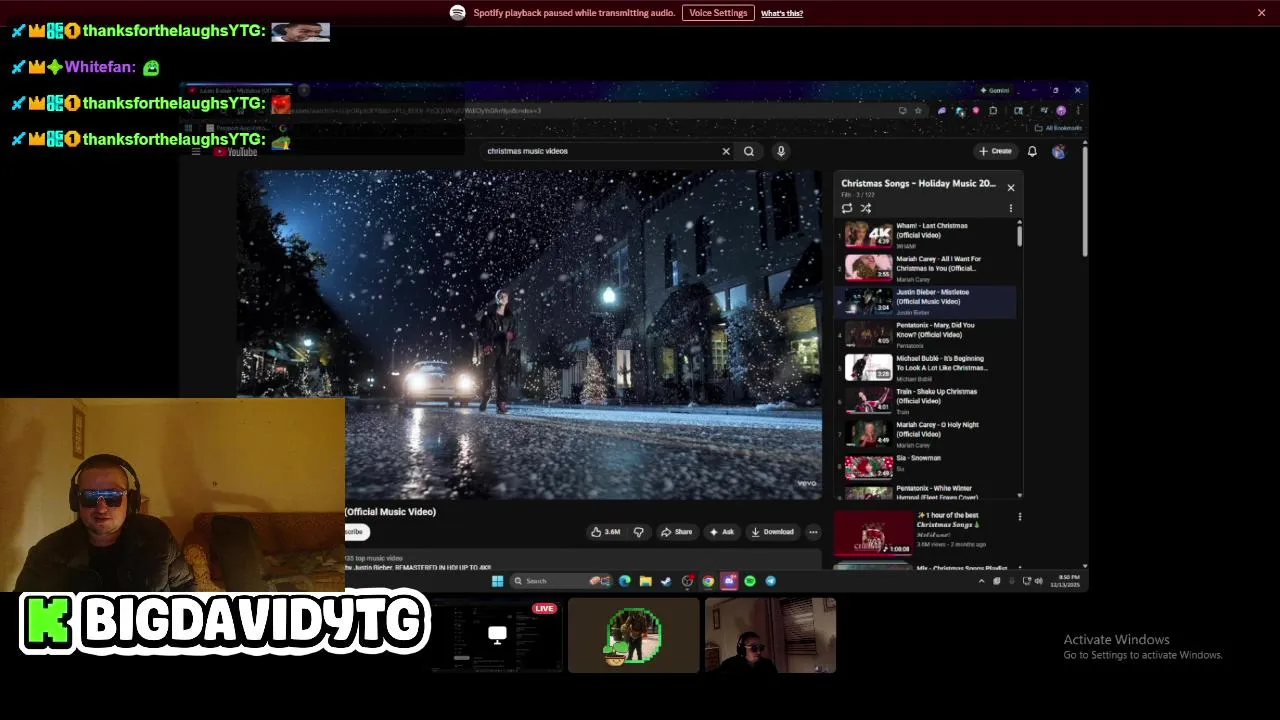Bookmark this page with star icon
The image size is (1280, 720).
(x=918, y=110)
